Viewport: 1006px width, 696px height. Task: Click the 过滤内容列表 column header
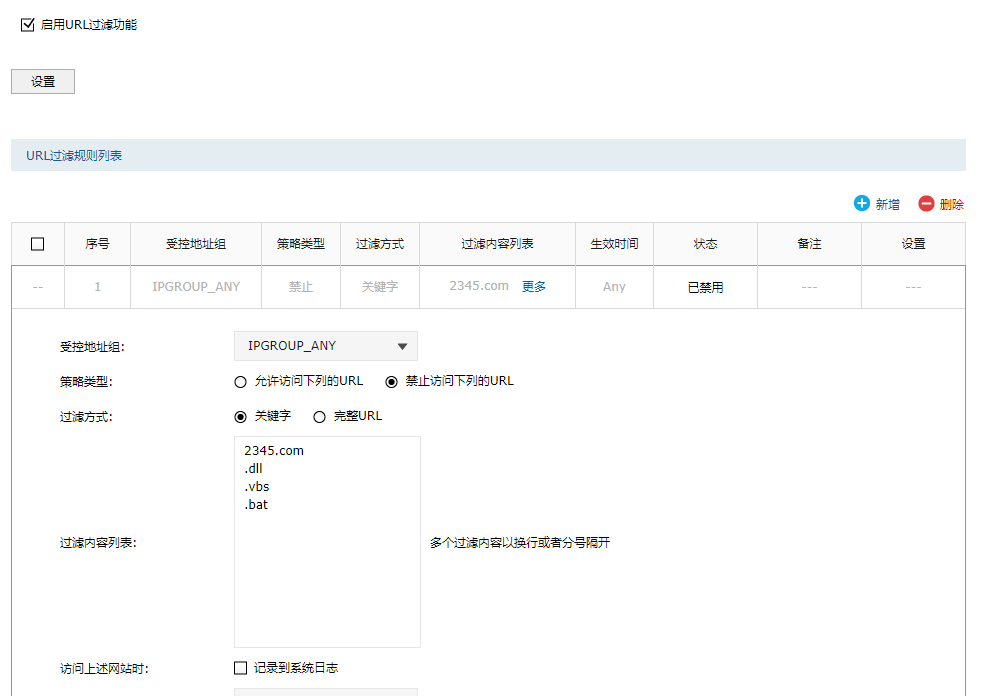(497, 244)
